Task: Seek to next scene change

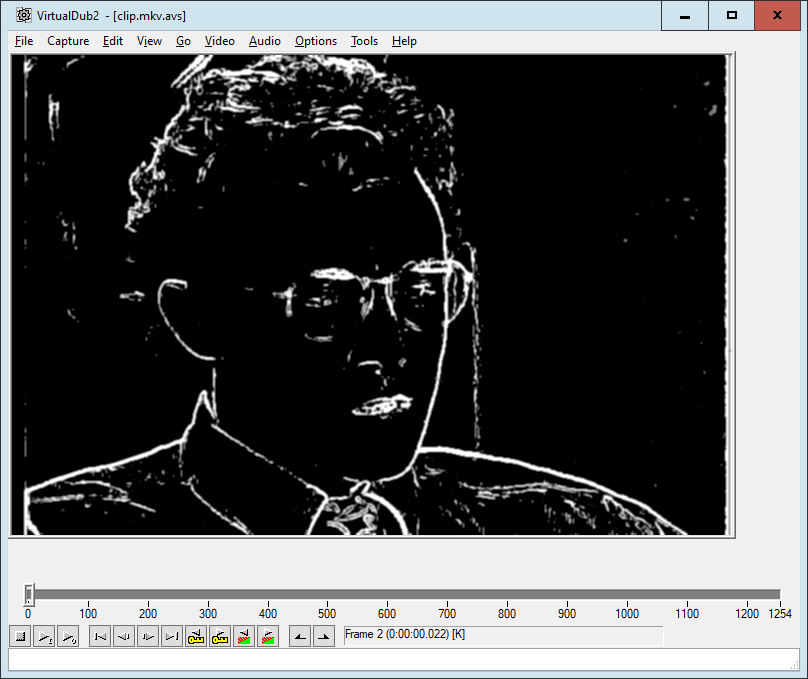Action: click(x=268, y=636)
